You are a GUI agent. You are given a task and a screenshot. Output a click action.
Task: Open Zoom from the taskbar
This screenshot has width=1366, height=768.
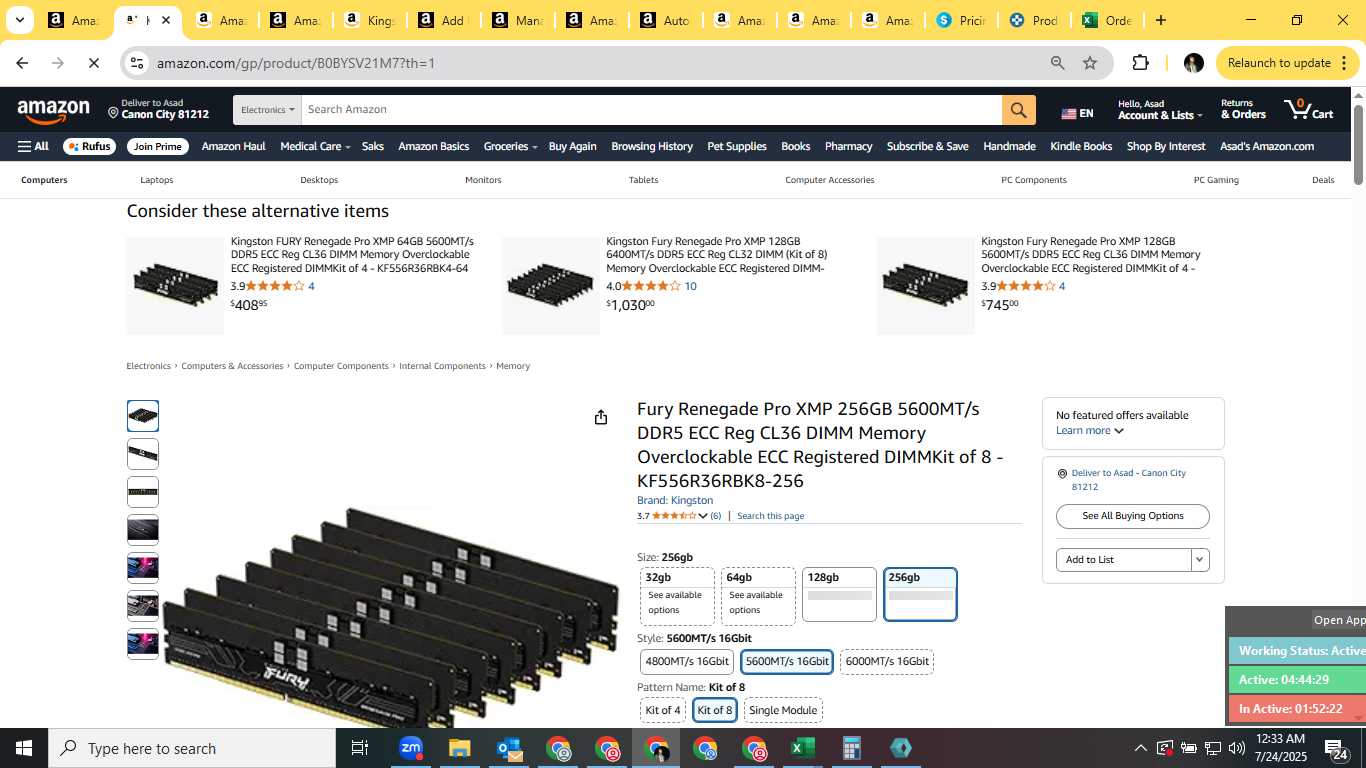(411, 748)
